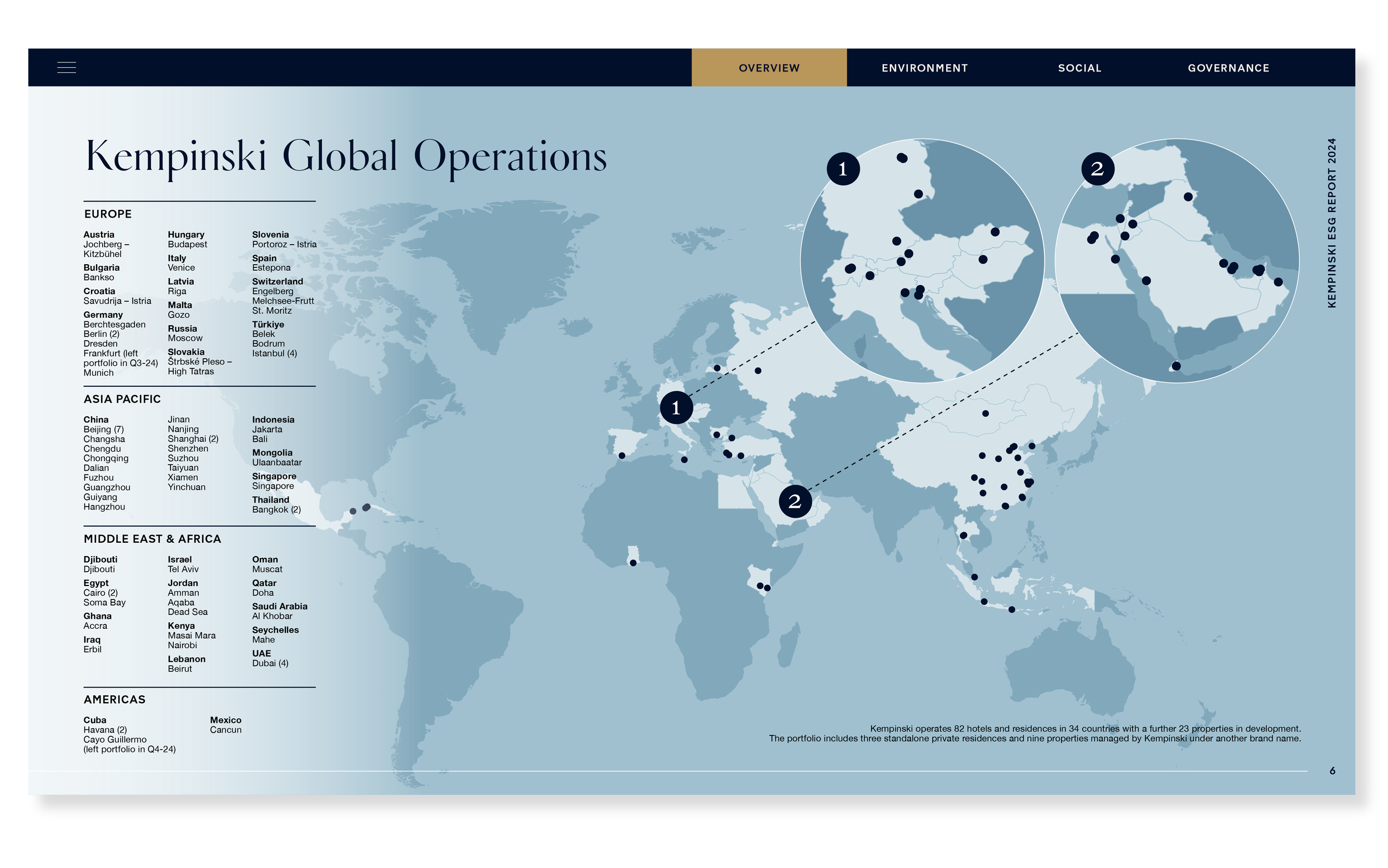
Task: Click map marker 1 over Europe
Action: [x=676, y=407]
